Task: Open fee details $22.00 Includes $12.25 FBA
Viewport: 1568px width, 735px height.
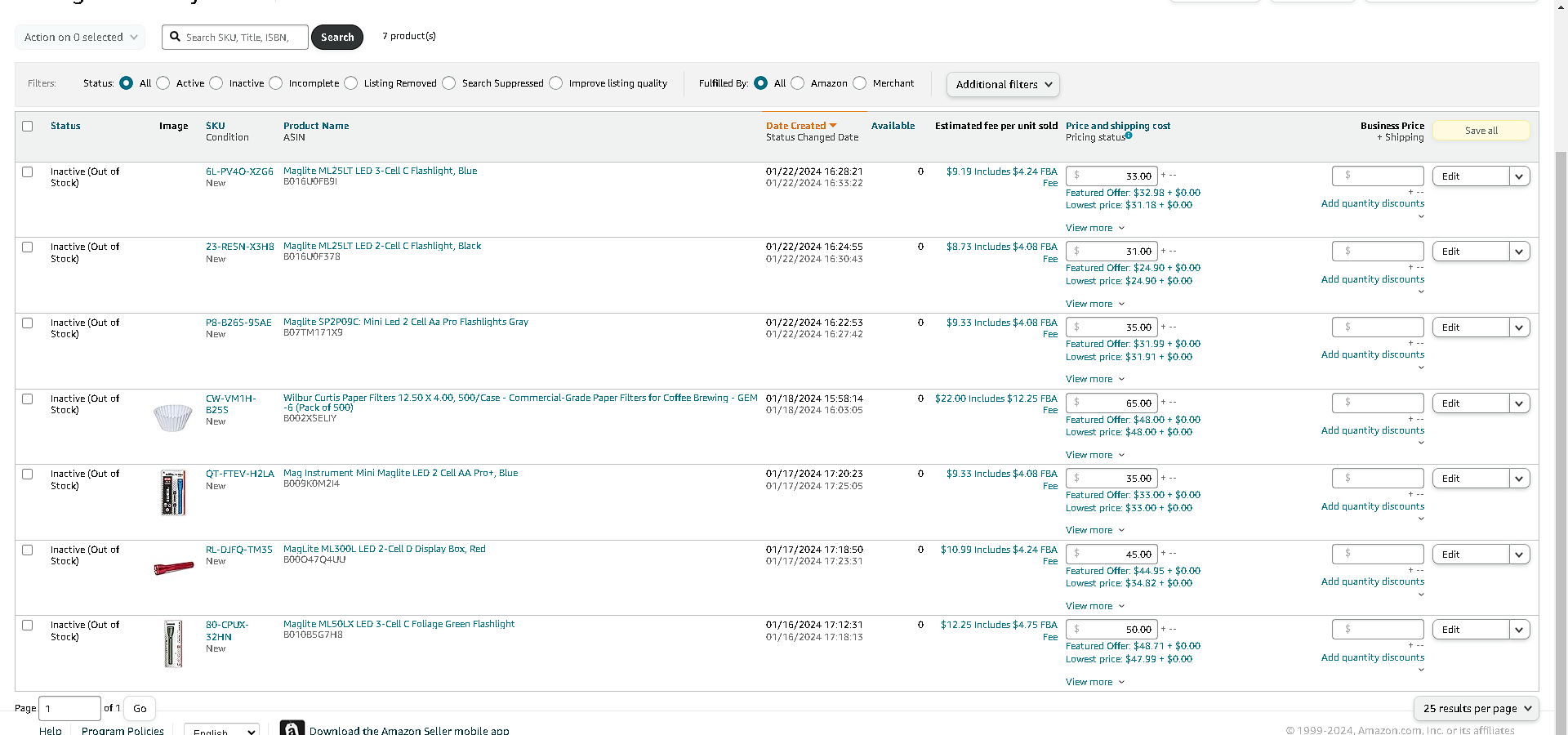Action: tap(996, 403)
